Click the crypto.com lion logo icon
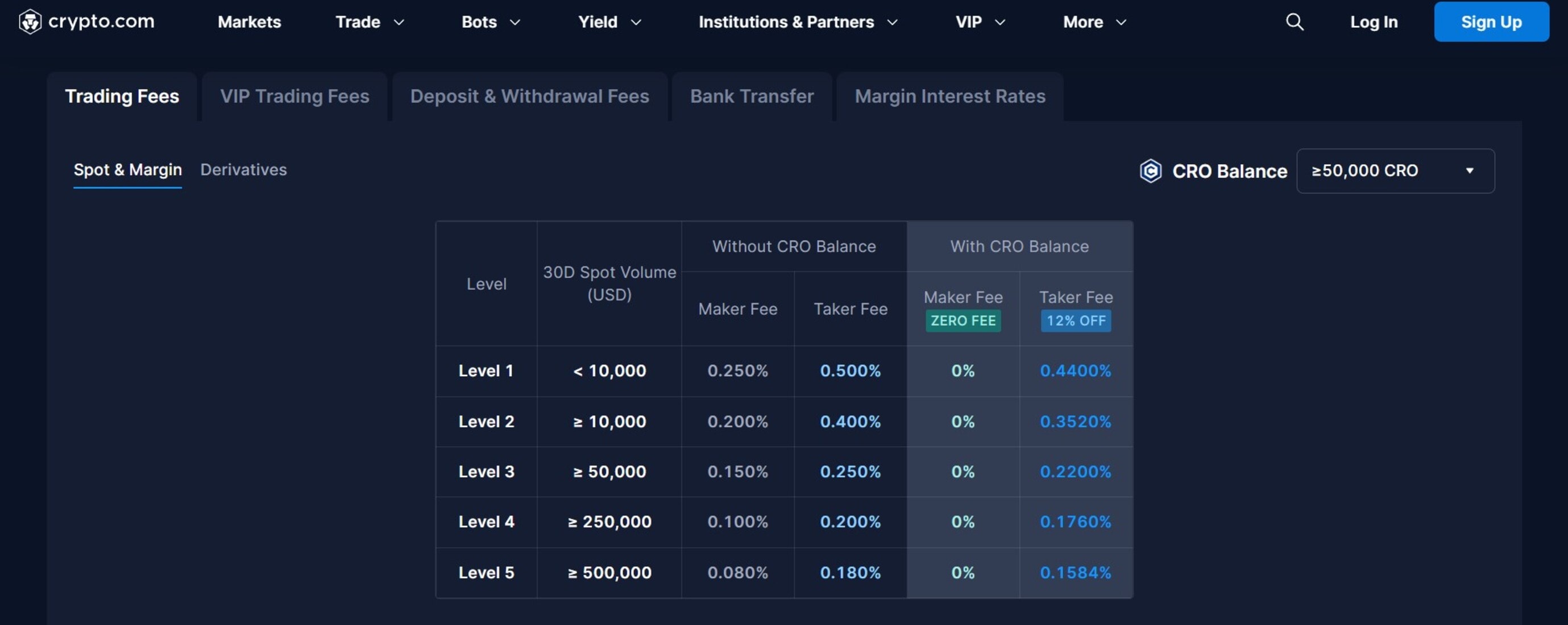 coord(30,22)
